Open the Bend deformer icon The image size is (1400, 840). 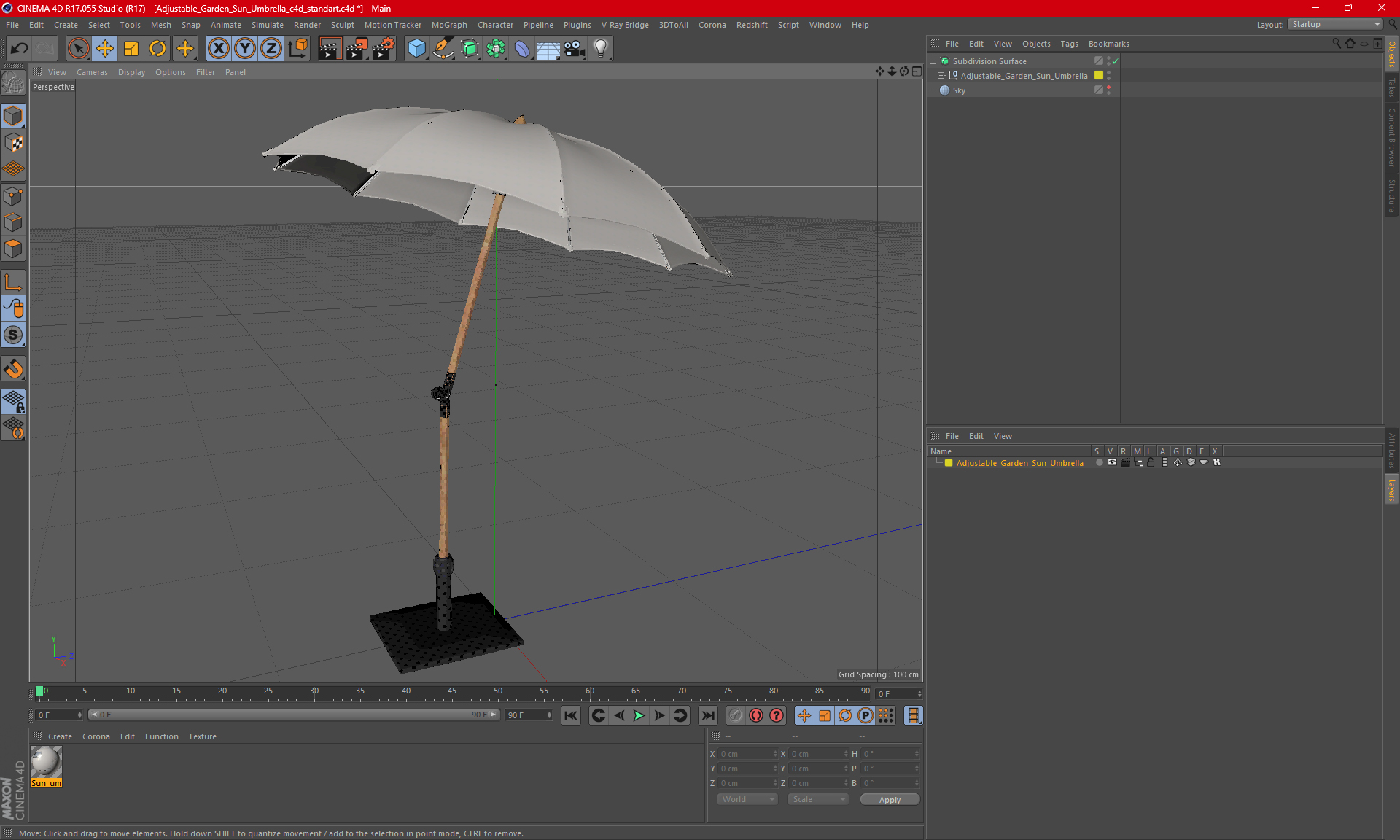pos(522,49)
